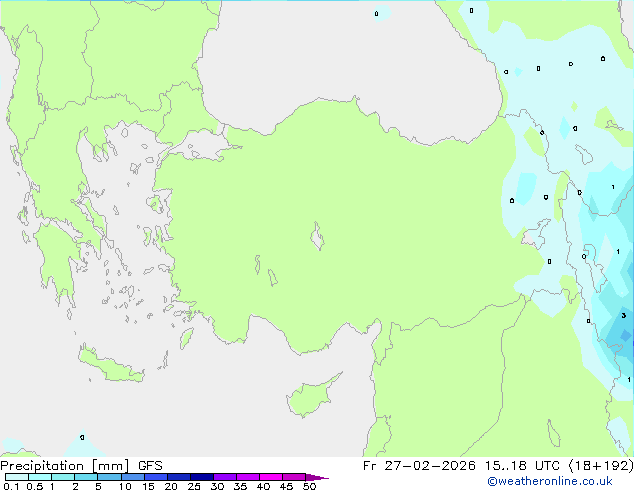Click the '[mm]' unit label

110,466
